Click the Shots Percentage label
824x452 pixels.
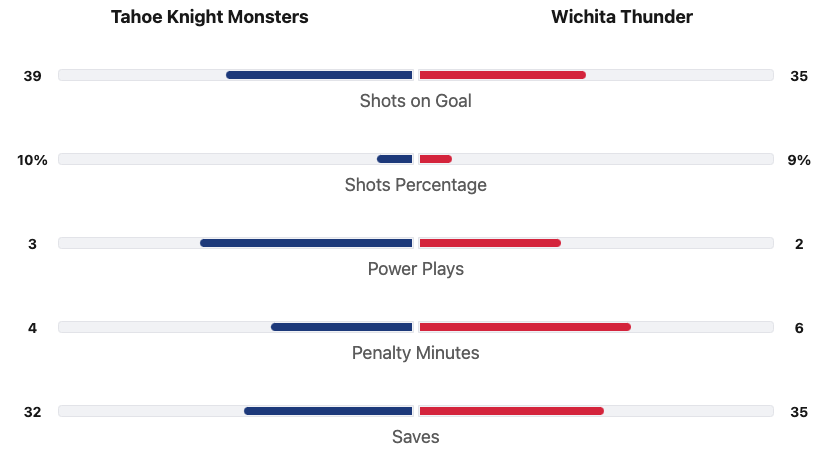[x=415, y=185]
